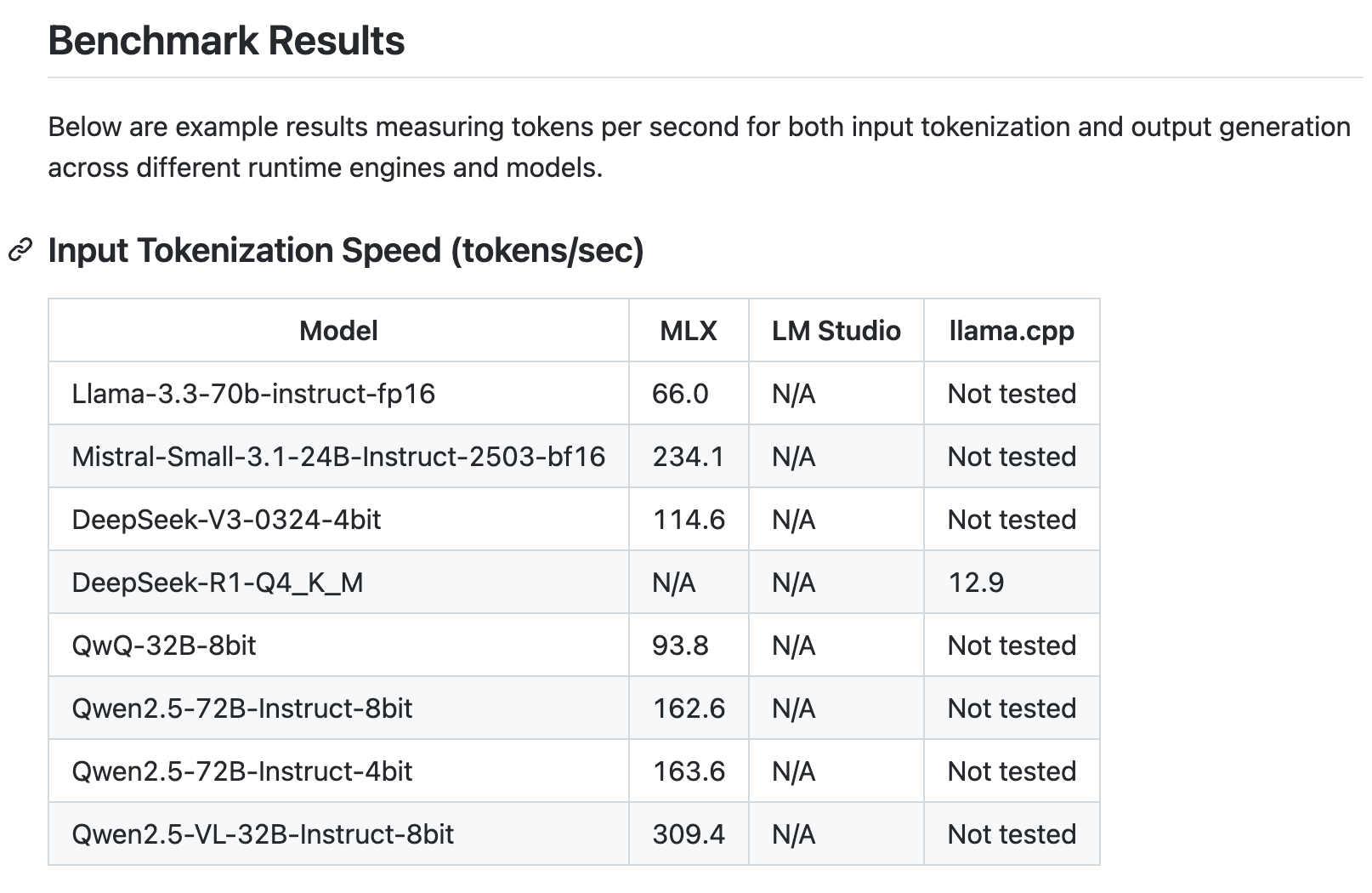Image resolution: width=1372 pixels, height=893 pixels.
Task: Click the Benchmark Results heading
Action: [226, 41]
